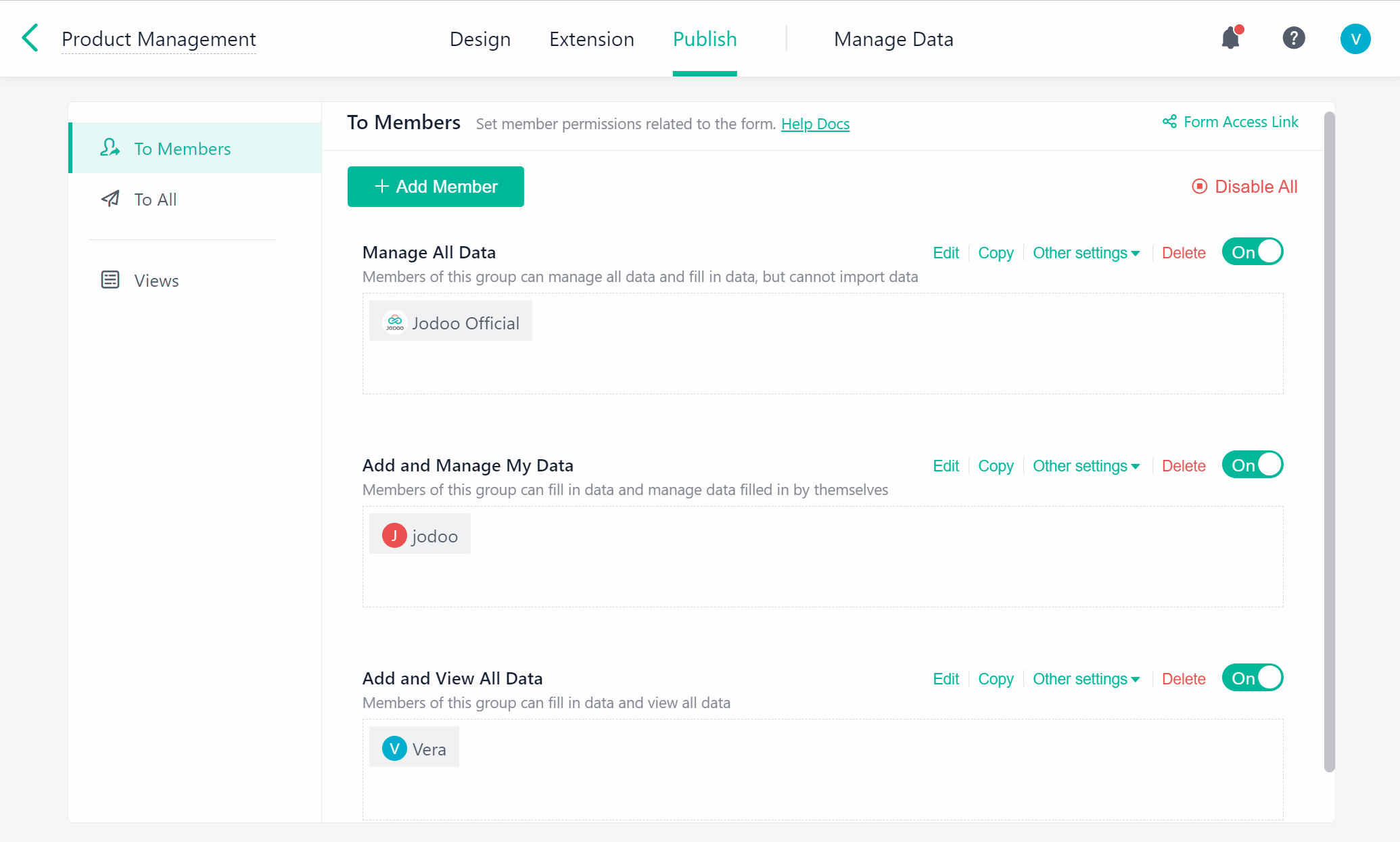
Task: Click the vertical scrollbar on the right
Action: click(x=1329, y=440)
